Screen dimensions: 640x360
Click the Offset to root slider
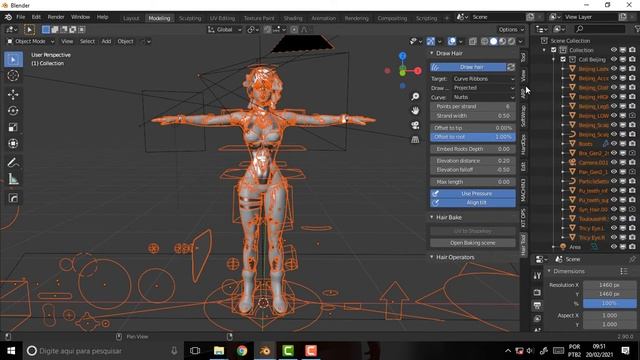point(473,137)
